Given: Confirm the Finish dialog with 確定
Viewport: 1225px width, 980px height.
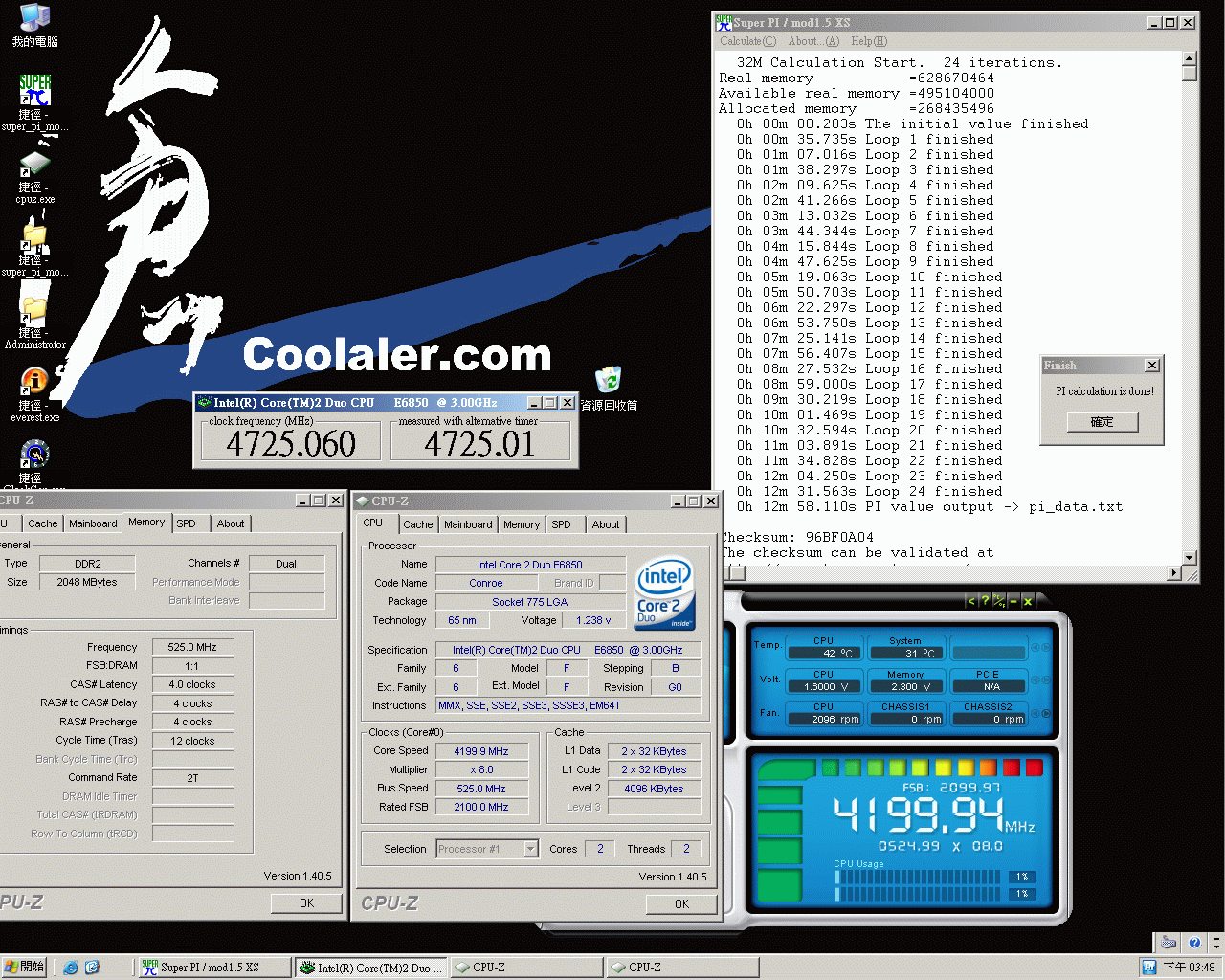Looking at the screenshot, I should (x=1102, y=422).
